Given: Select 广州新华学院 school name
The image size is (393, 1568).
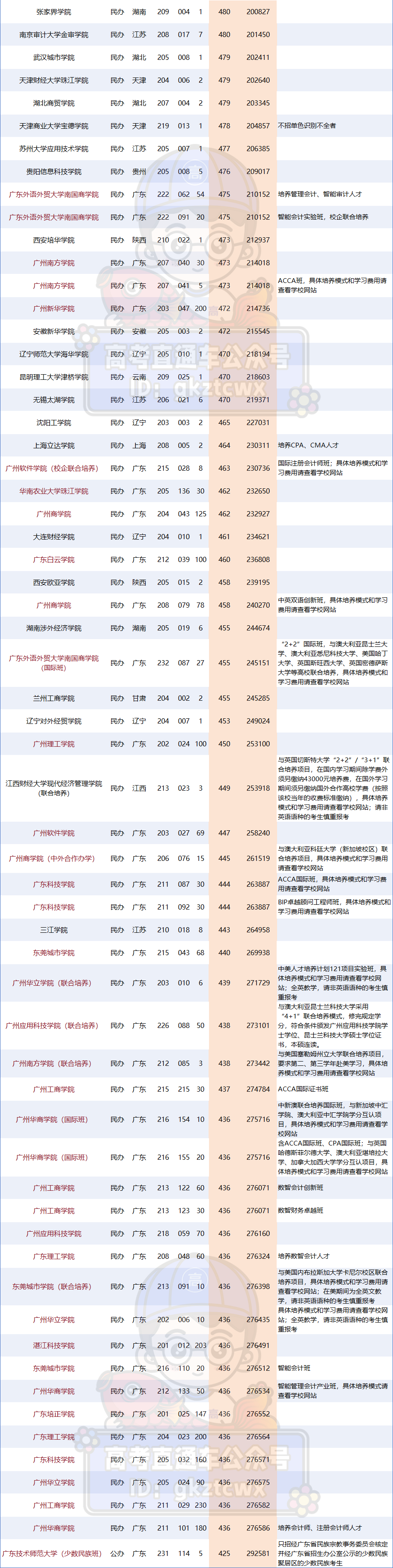Looking at the screenshot, I should (53, 309).
